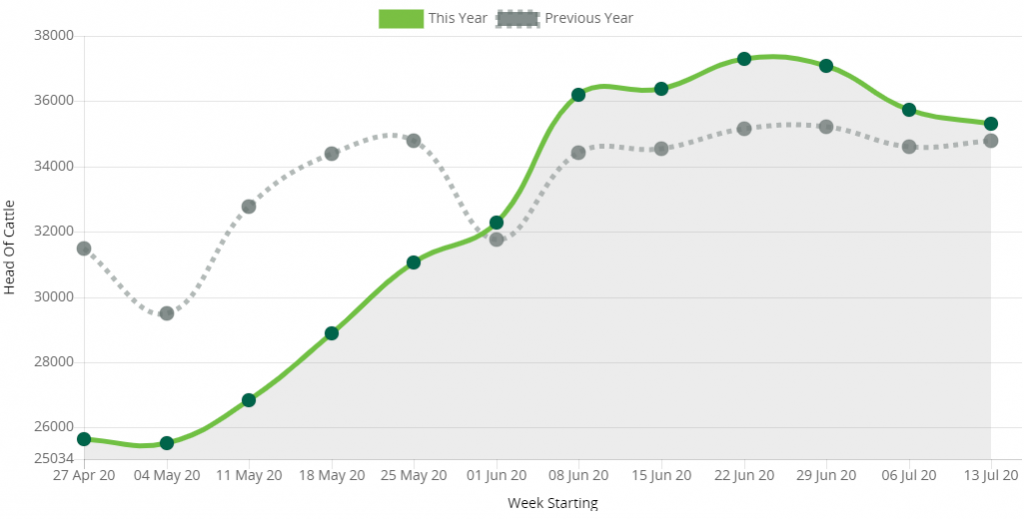
Task: Select This Year data point for 27 Apr 20
Action: [84, 439]
